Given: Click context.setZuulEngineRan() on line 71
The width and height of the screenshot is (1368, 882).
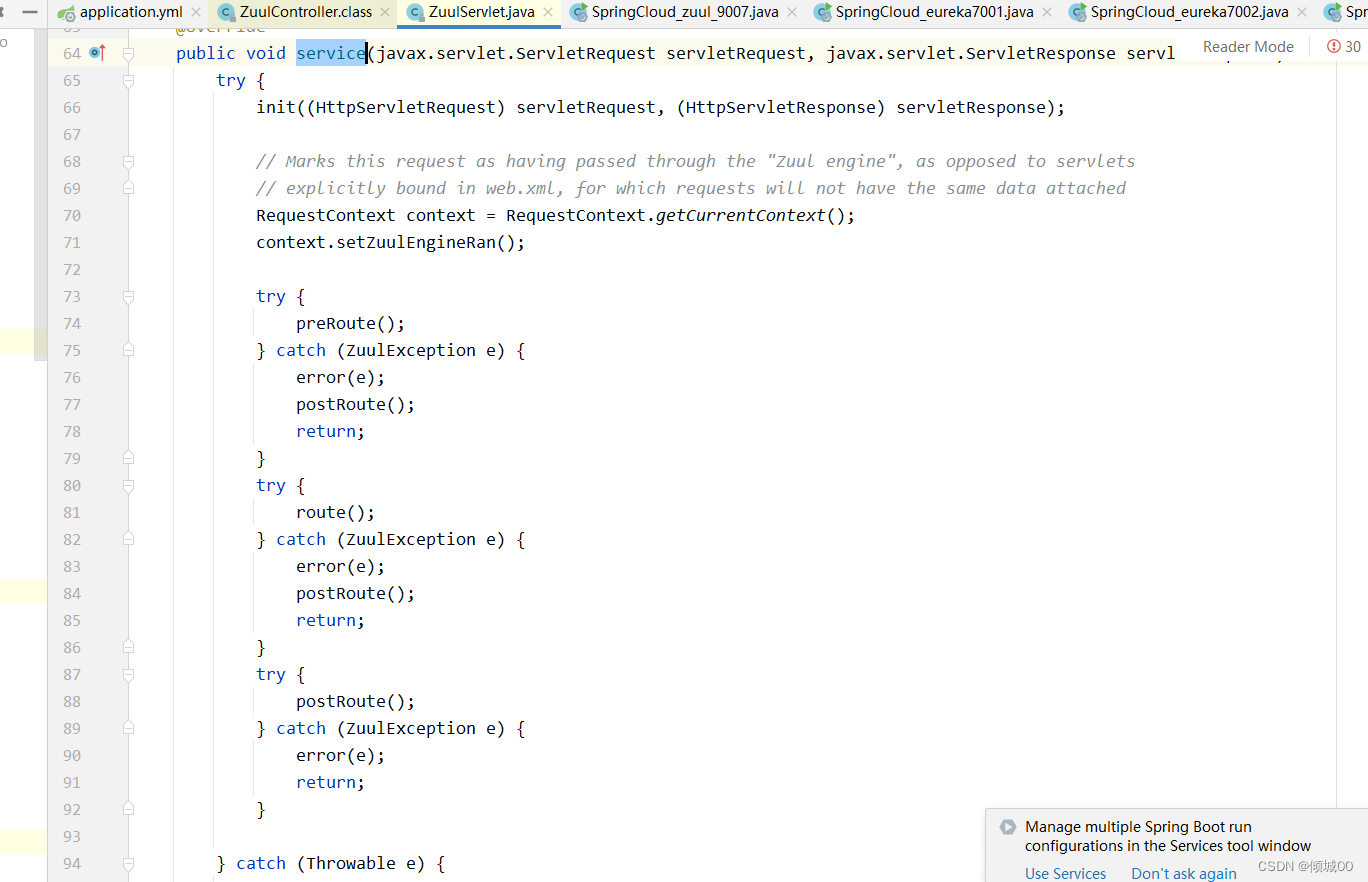Looking at the screenshot, I should click(390, 242).
